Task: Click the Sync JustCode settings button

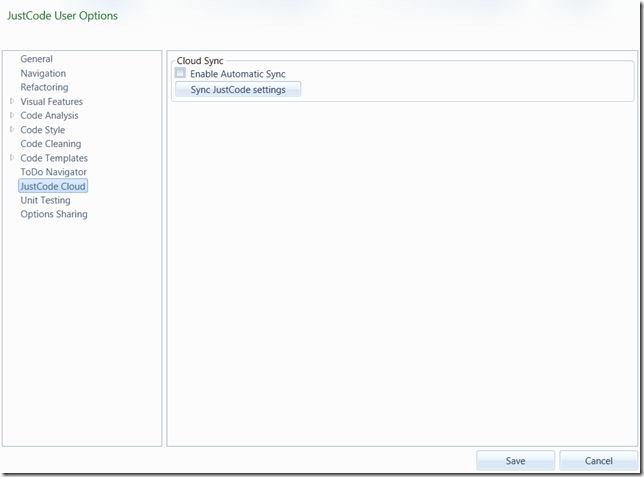Action: click(x=238, y=90)
